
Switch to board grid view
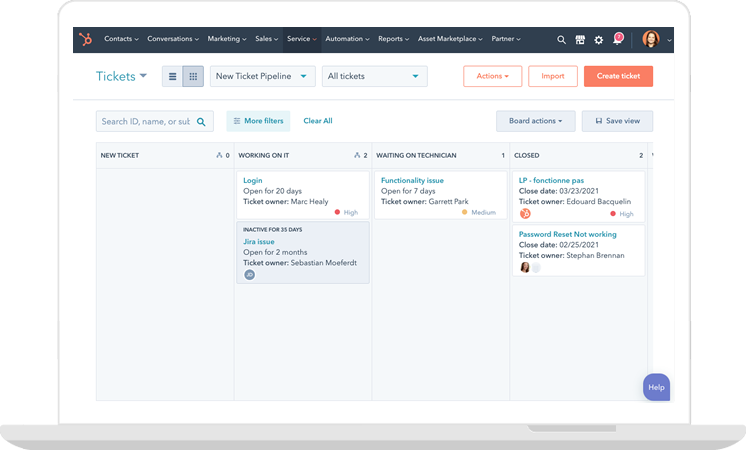coord(193,76)
